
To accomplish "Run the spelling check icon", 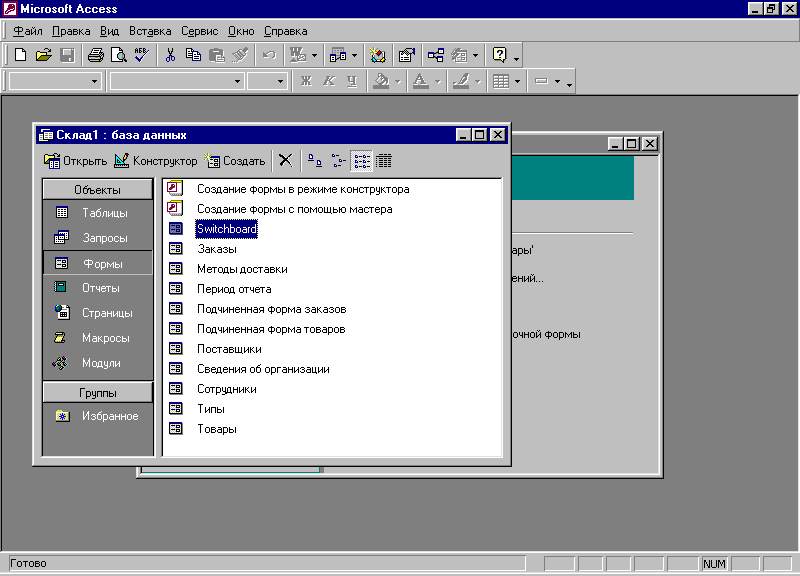I will click(x=142, y=55).
